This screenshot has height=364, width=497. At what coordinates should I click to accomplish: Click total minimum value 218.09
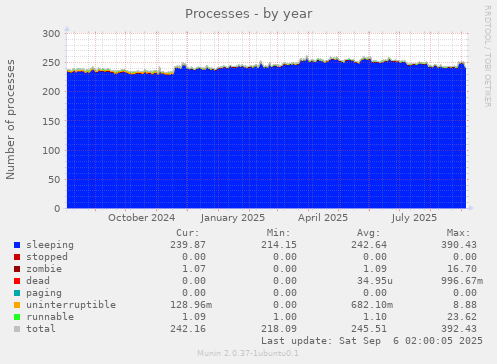(279, 329)
